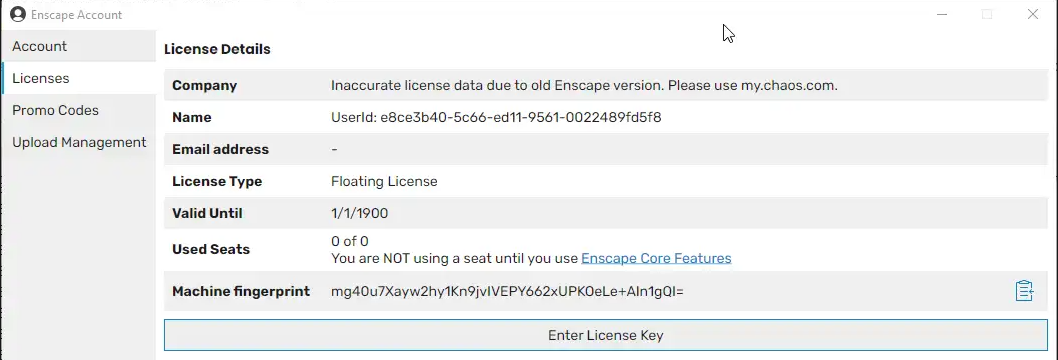1058x360 pixels.
Task: Click the UserId value in Name row
Action: [x=496, y=117]
